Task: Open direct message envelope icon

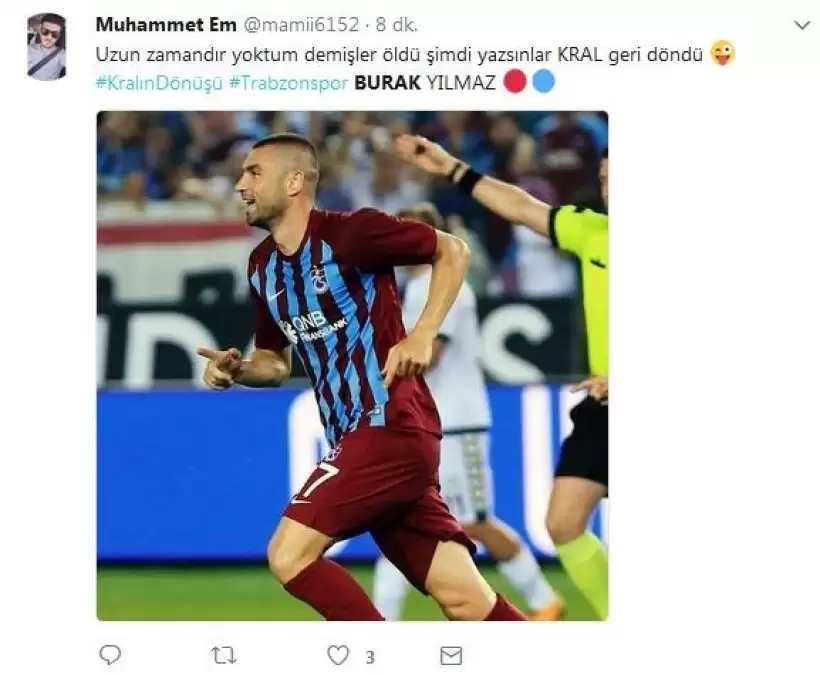Action: pyautogui.click(x=451, y=656)
